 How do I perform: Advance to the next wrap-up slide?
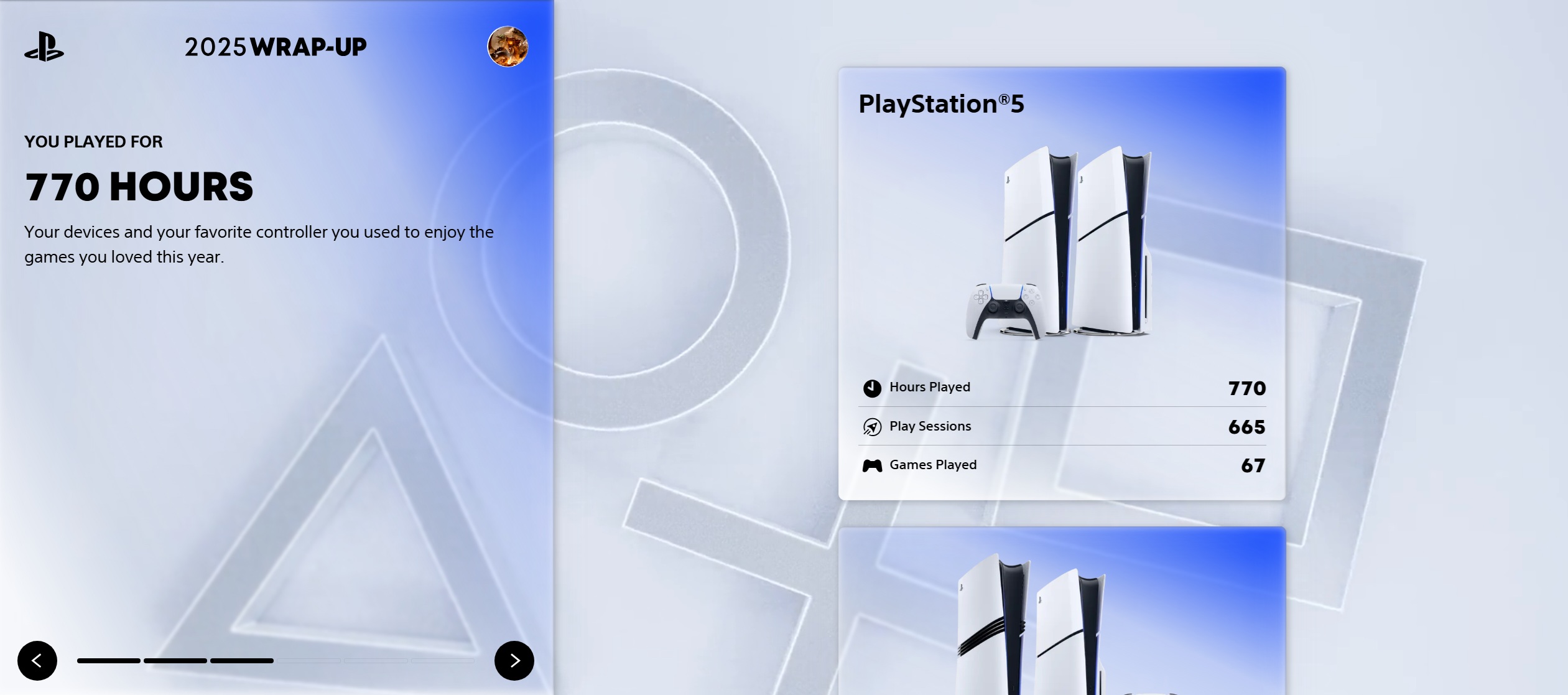(514, 660)
